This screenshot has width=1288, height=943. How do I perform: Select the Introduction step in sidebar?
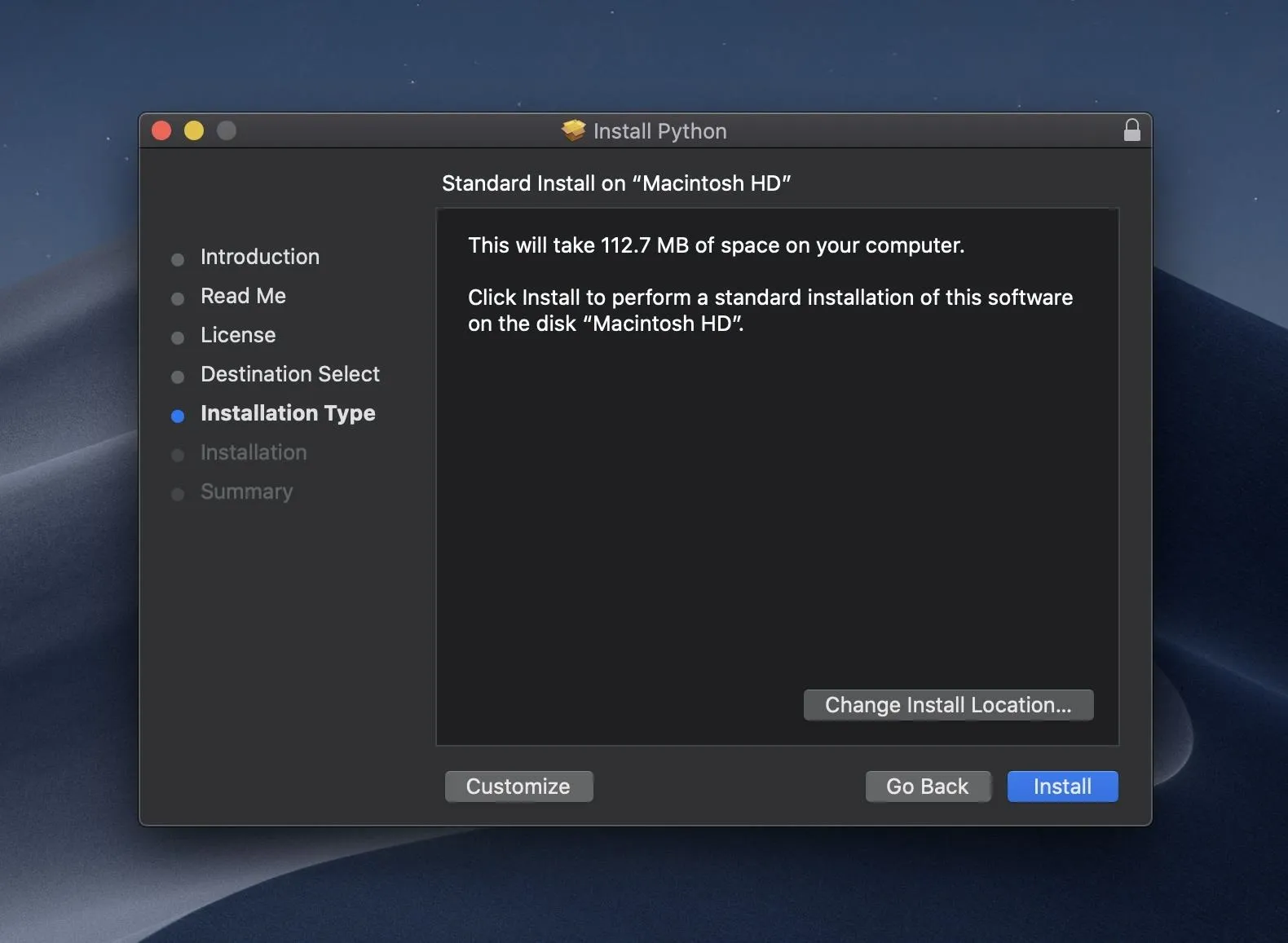260,257
